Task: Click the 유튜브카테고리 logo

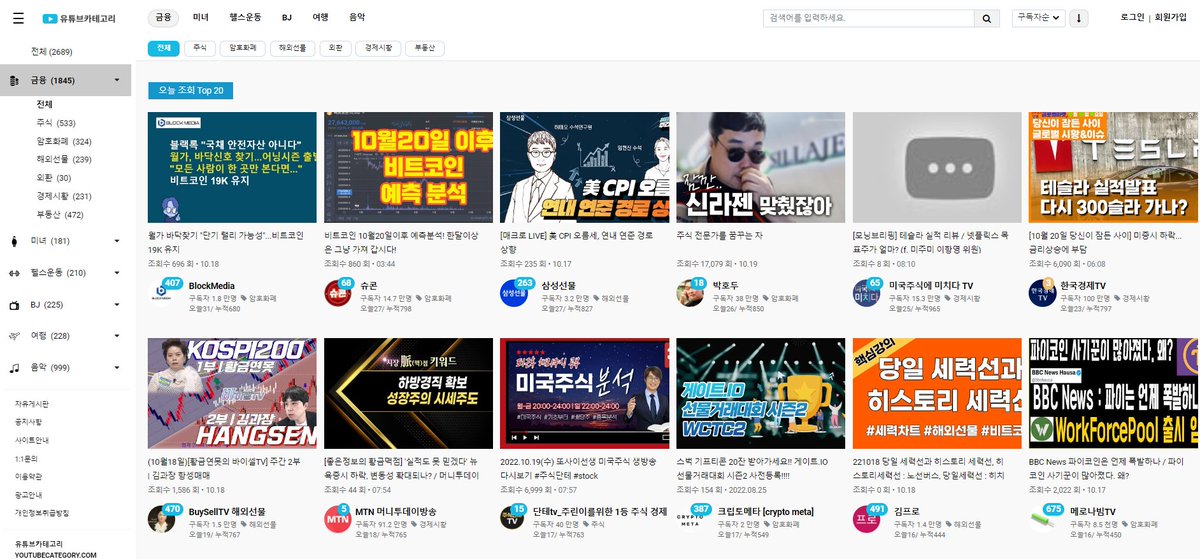Action: pyautogui.click(x=80, y=18)
